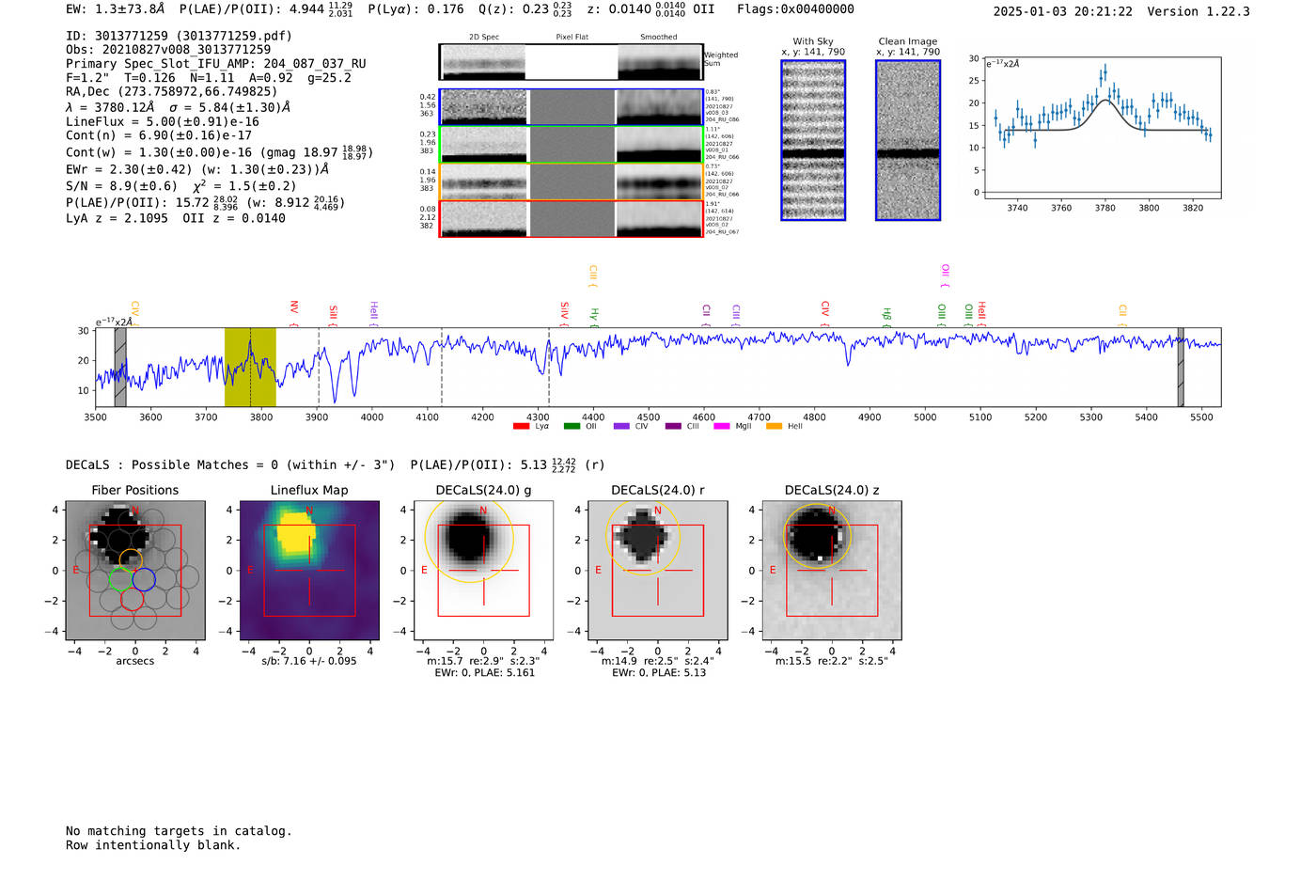Click the 'EW: 1.3±73.8Å' header value
Image resolution: width=1316 pixels, height=896 pixels.
(x=115, y=9)
